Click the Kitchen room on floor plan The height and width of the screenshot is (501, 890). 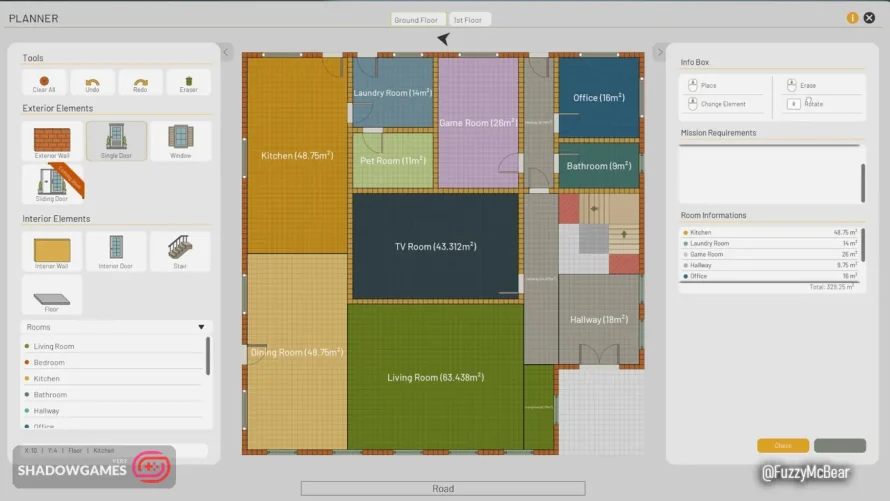(297, 155)
